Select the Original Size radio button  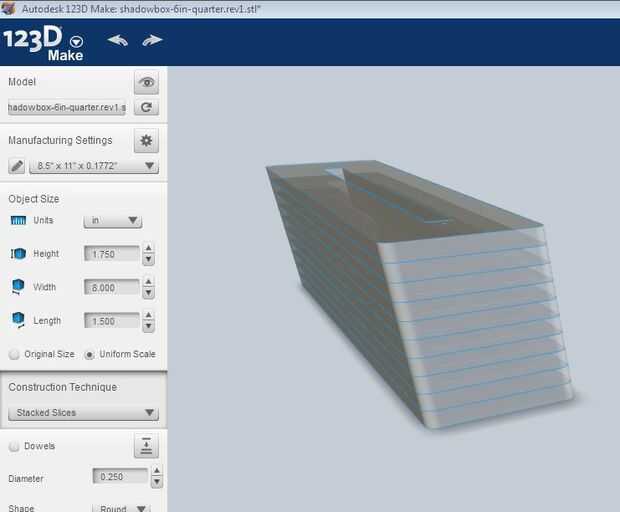pos(14,354)
